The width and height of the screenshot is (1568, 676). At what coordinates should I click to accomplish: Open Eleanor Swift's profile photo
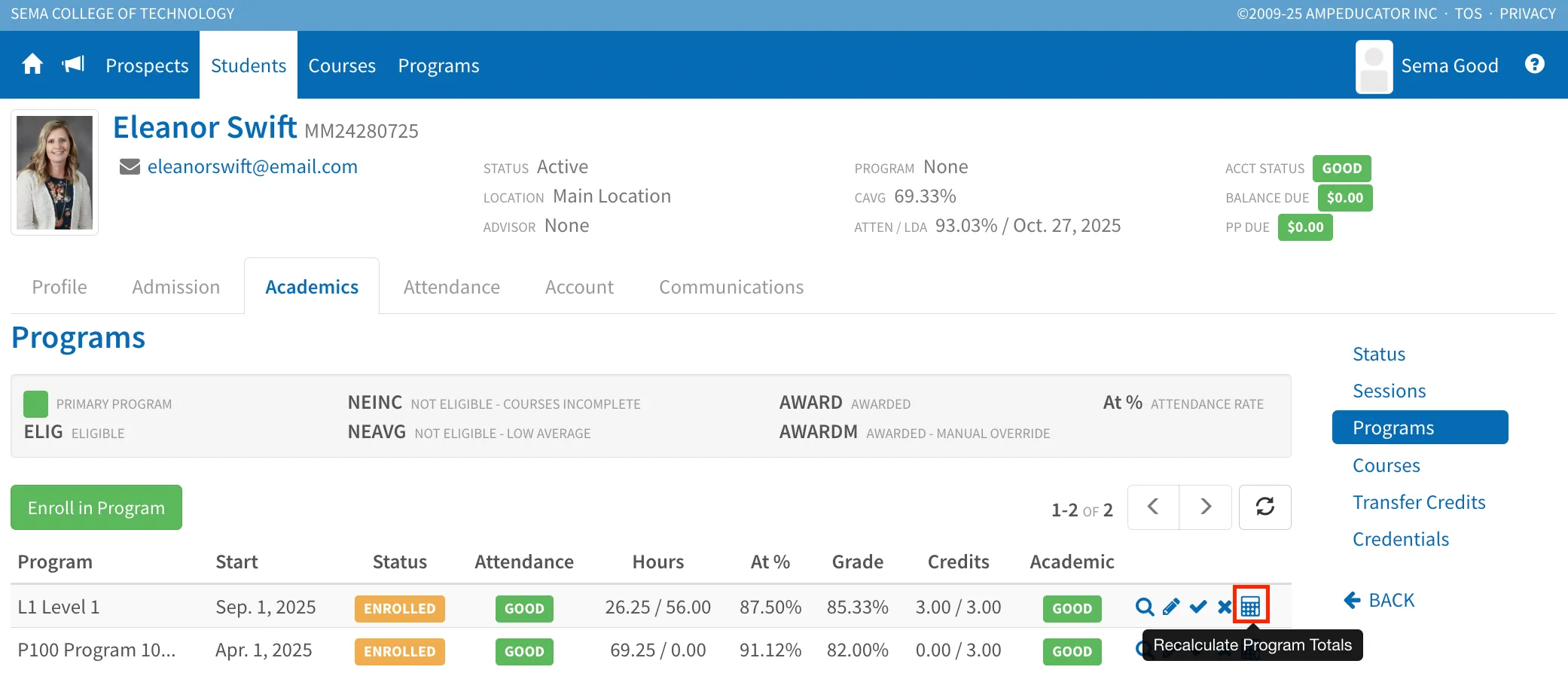(54, 172)
